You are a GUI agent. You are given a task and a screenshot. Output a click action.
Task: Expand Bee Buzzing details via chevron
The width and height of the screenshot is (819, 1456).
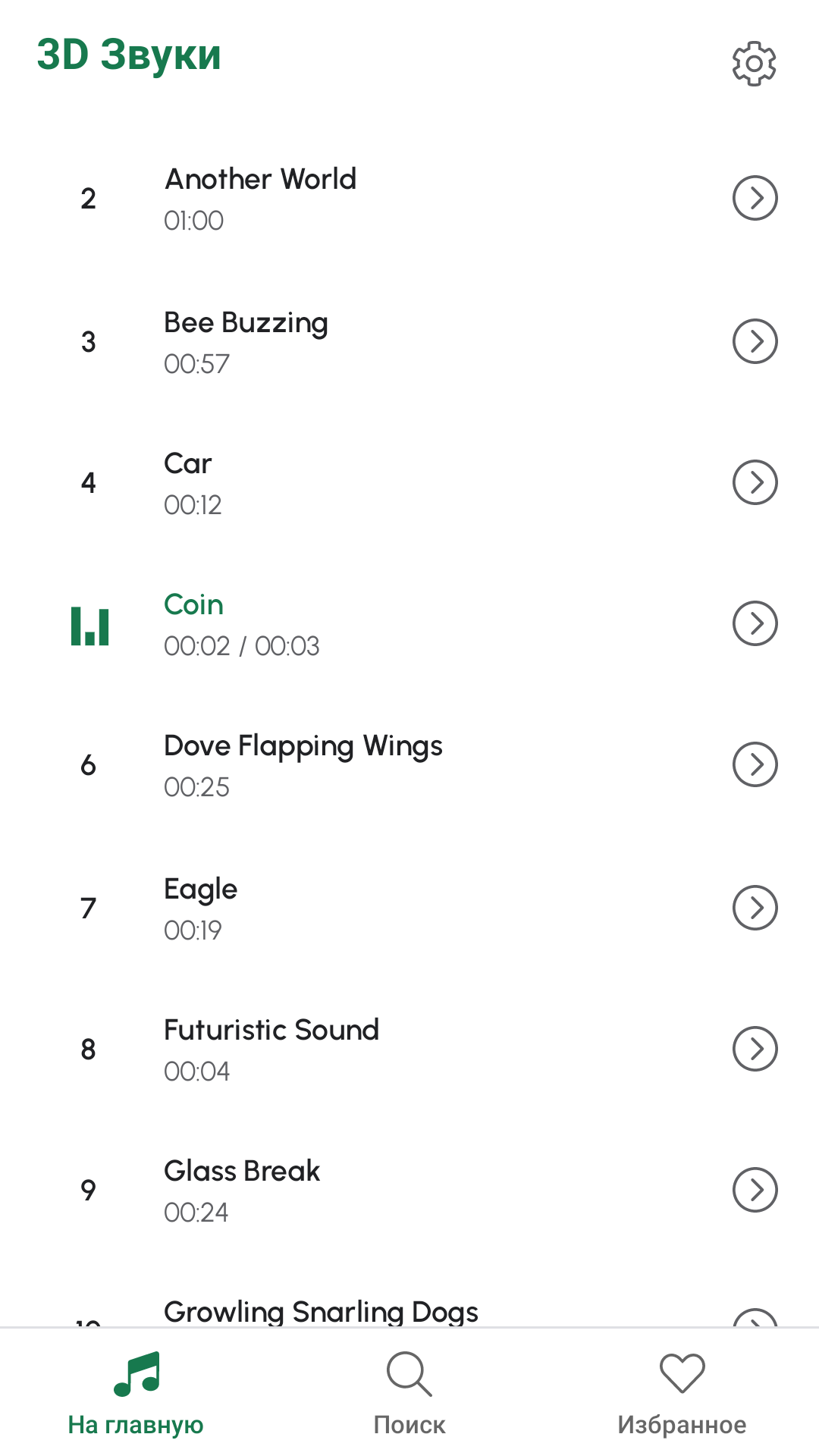[755, 341]
